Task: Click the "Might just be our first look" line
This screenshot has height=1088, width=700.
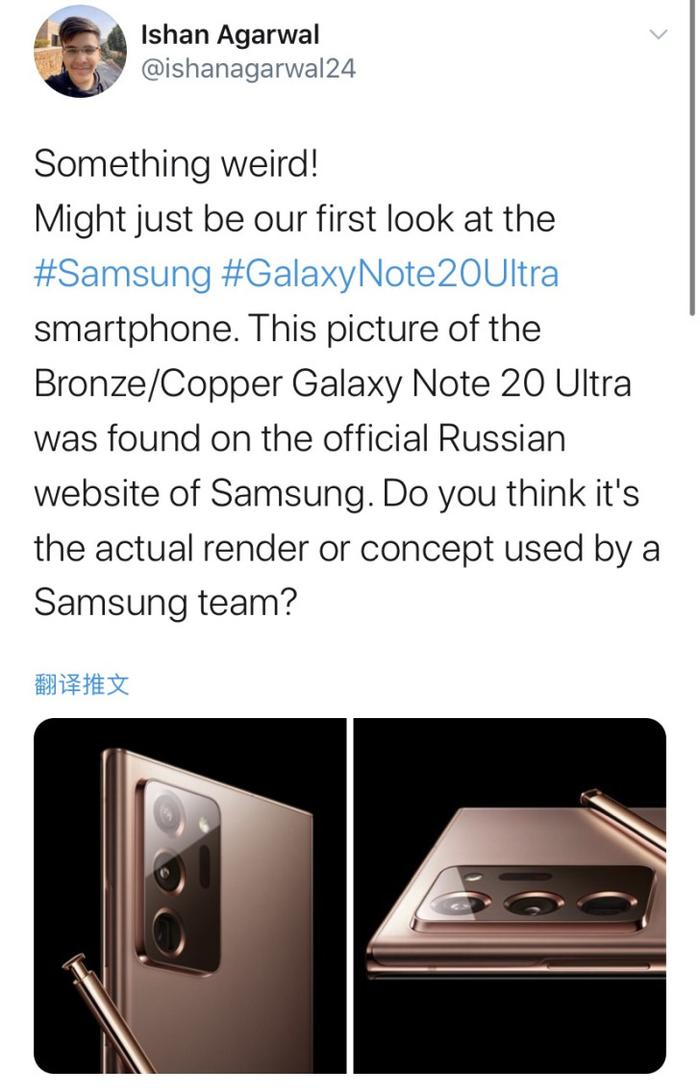Action: click(x=295, y=219)
